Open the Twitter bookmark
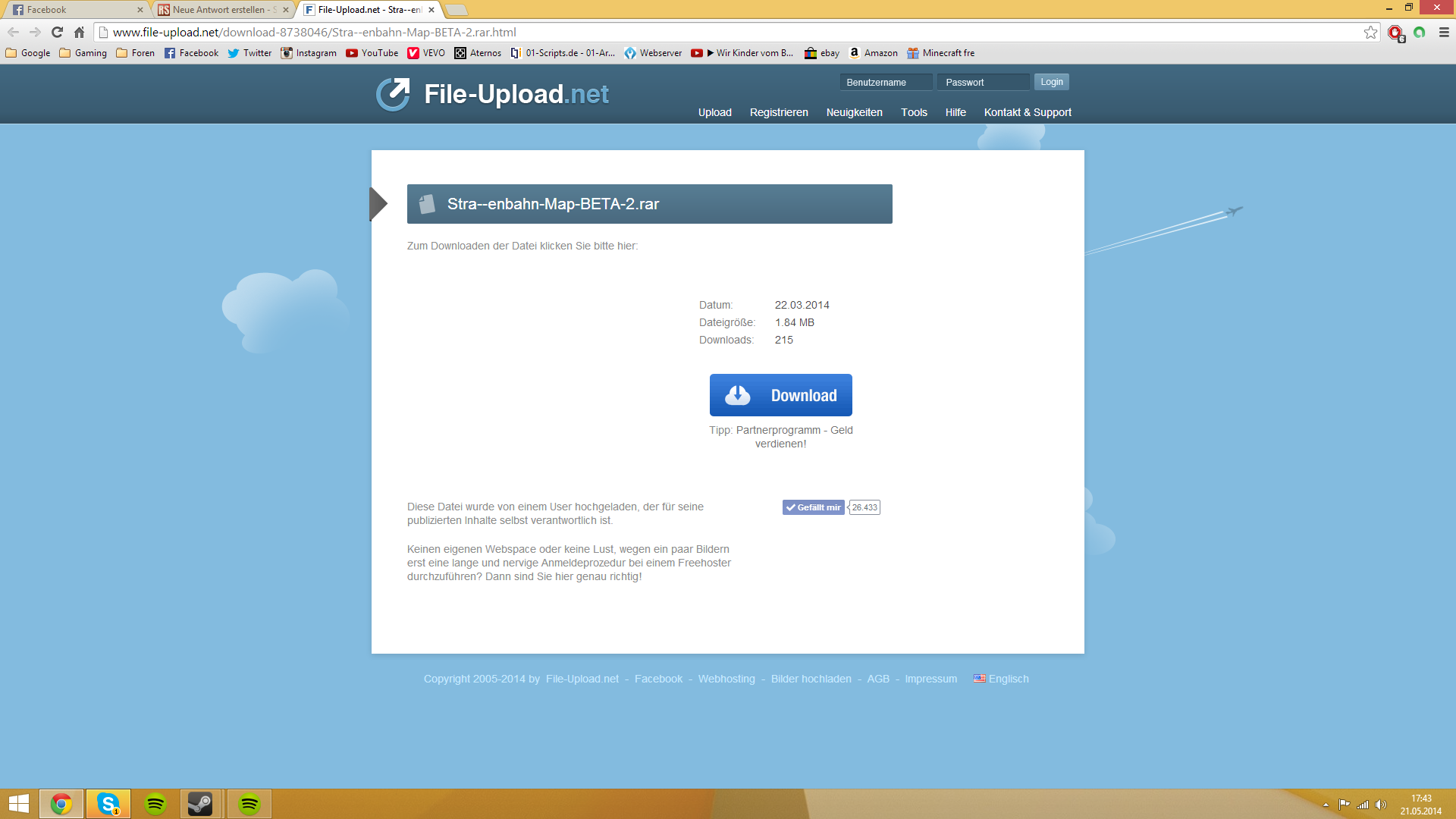1456x819 pixels. [x=249, y=53]
